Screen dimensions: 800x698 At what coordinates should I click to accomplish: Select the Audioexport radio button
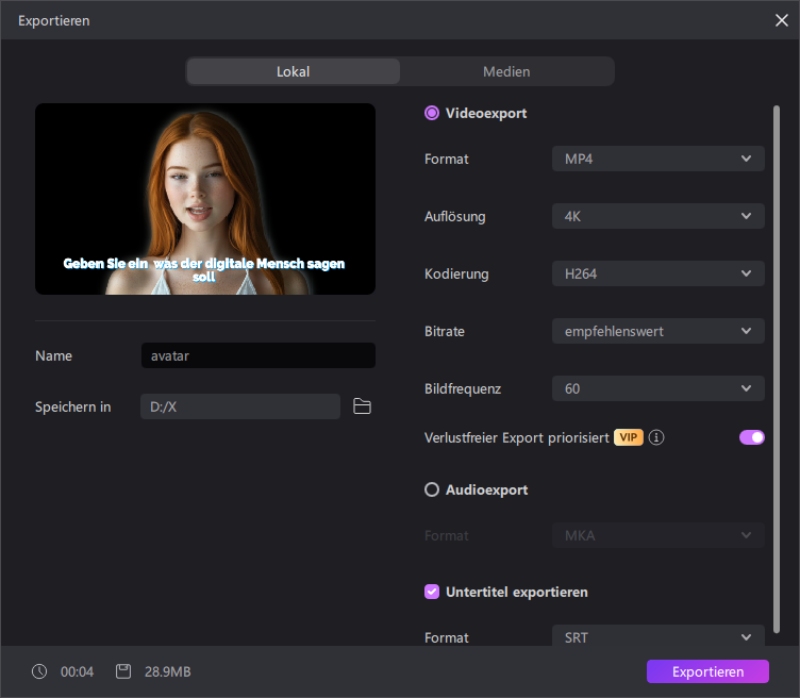[431, 489]
